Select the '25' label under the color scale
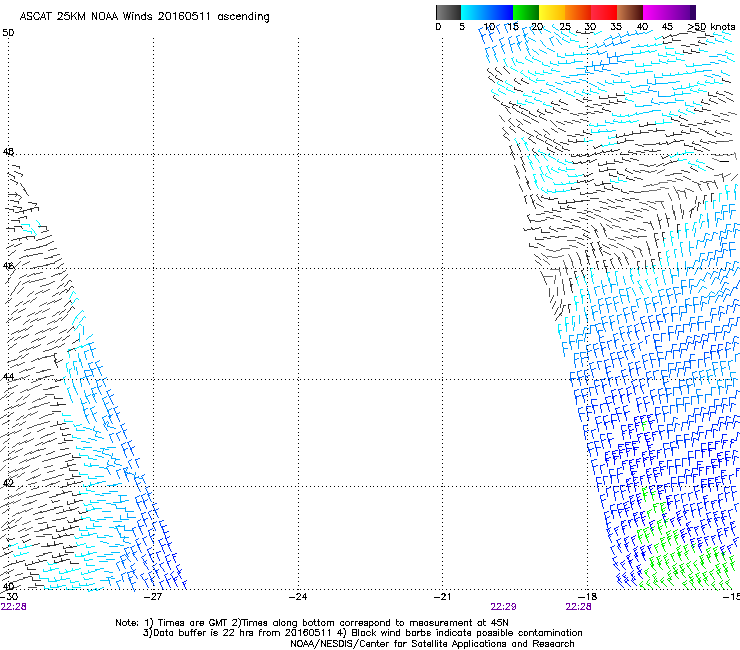740x650 pixels. pos(565,27)
